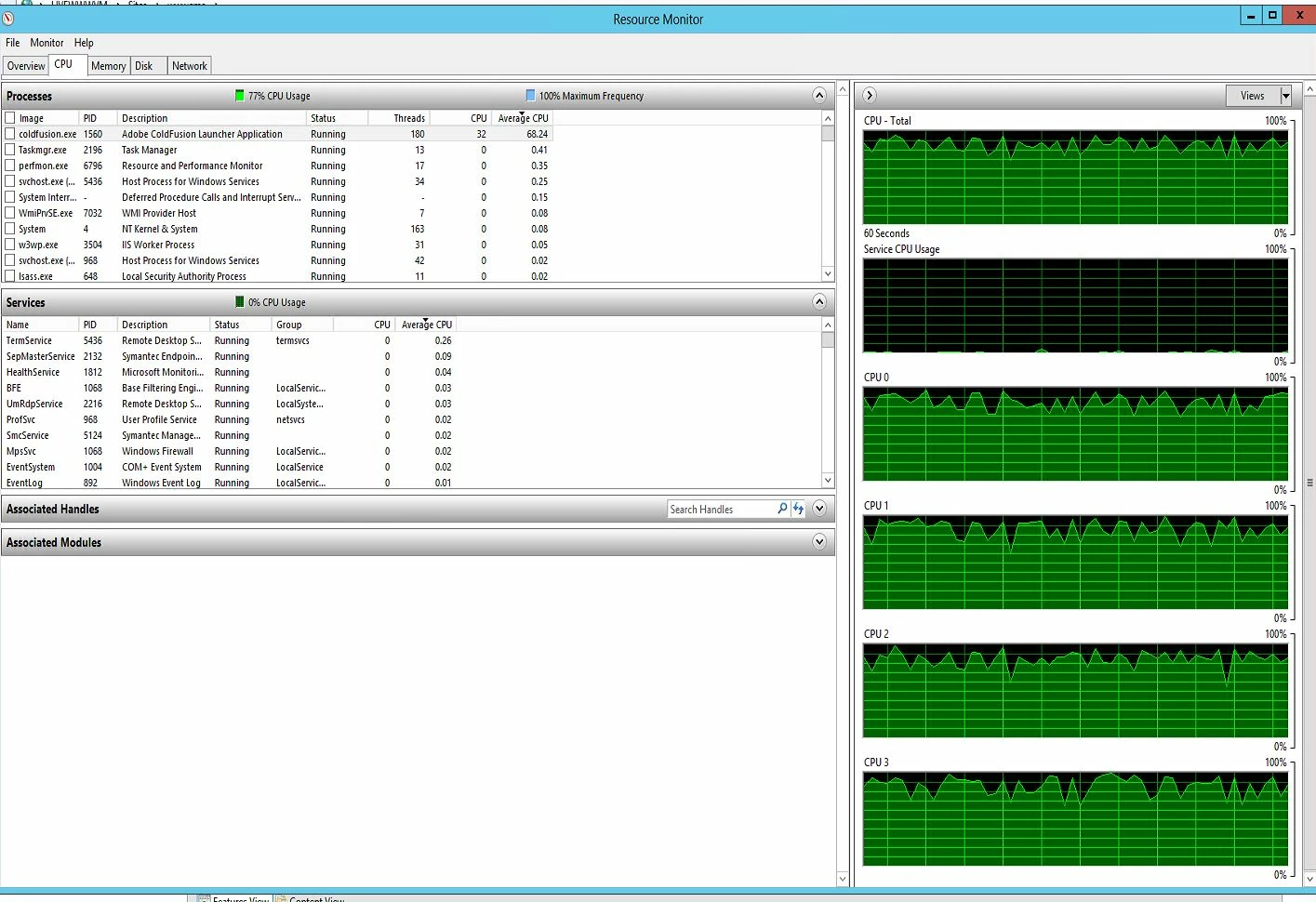Sort processes by Average CPU column
This screenshot has width=1316, height=902.
pos(523,118)
